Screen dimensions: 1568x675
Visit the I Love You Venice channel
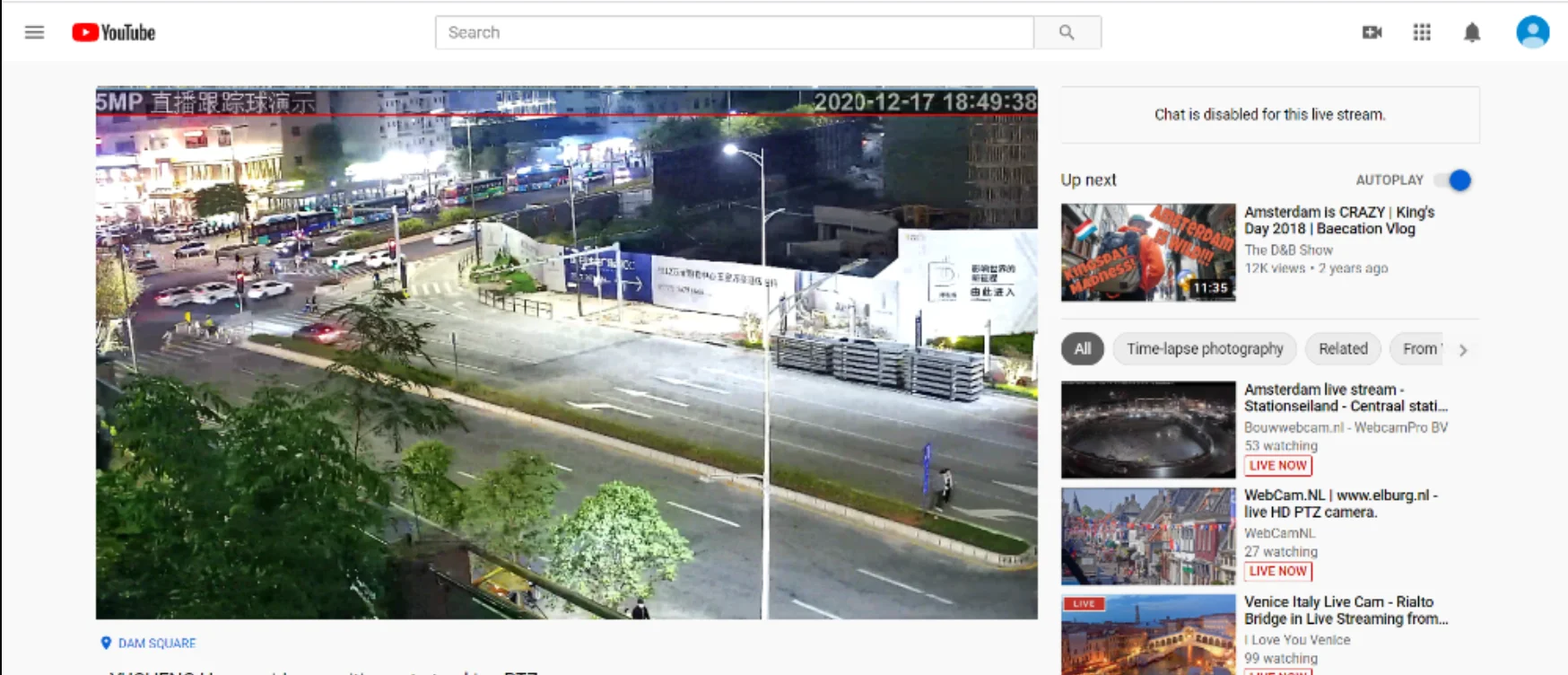click(x=1297, y=640)
